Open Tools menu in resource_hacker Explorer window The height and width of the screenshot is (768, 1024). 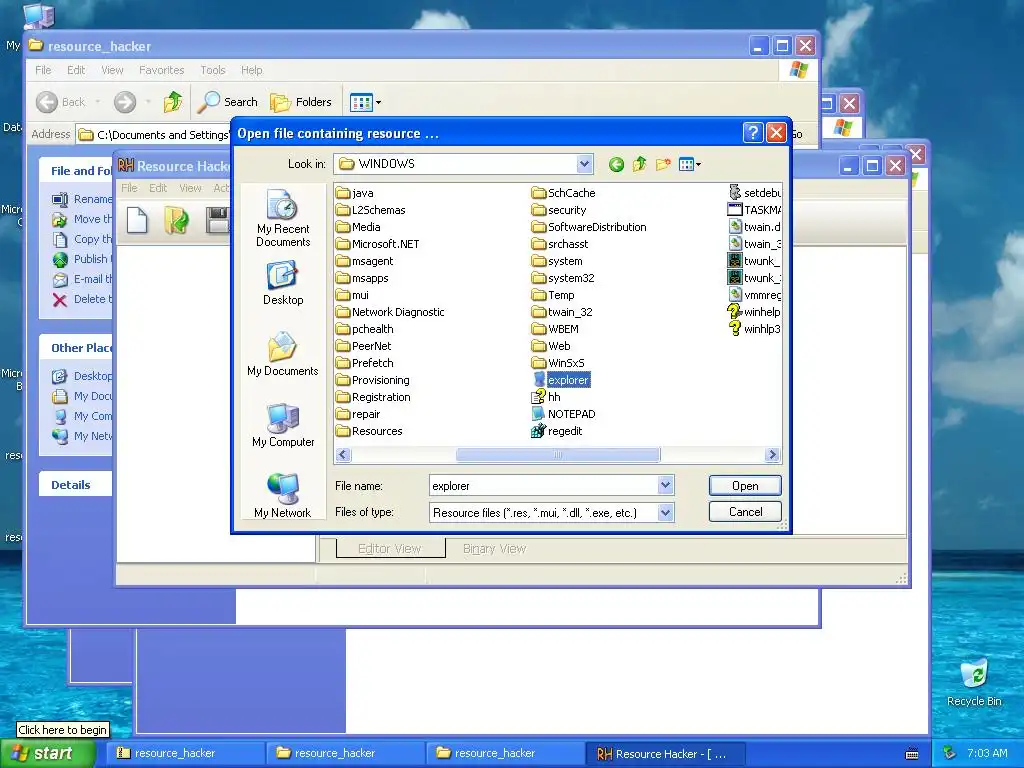click(213, 70)
